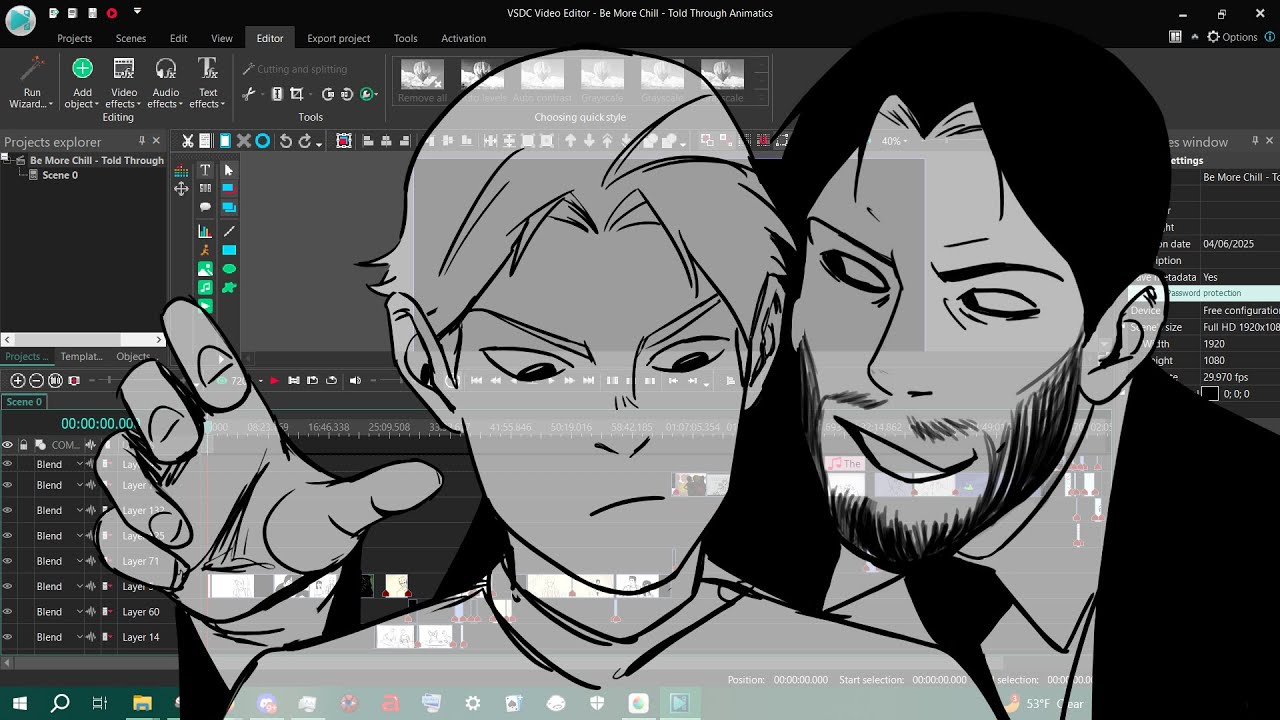The height and width of the screenshot is (720, 1280).
Task: Open Windows taskbar search
Action: point(60,704)
